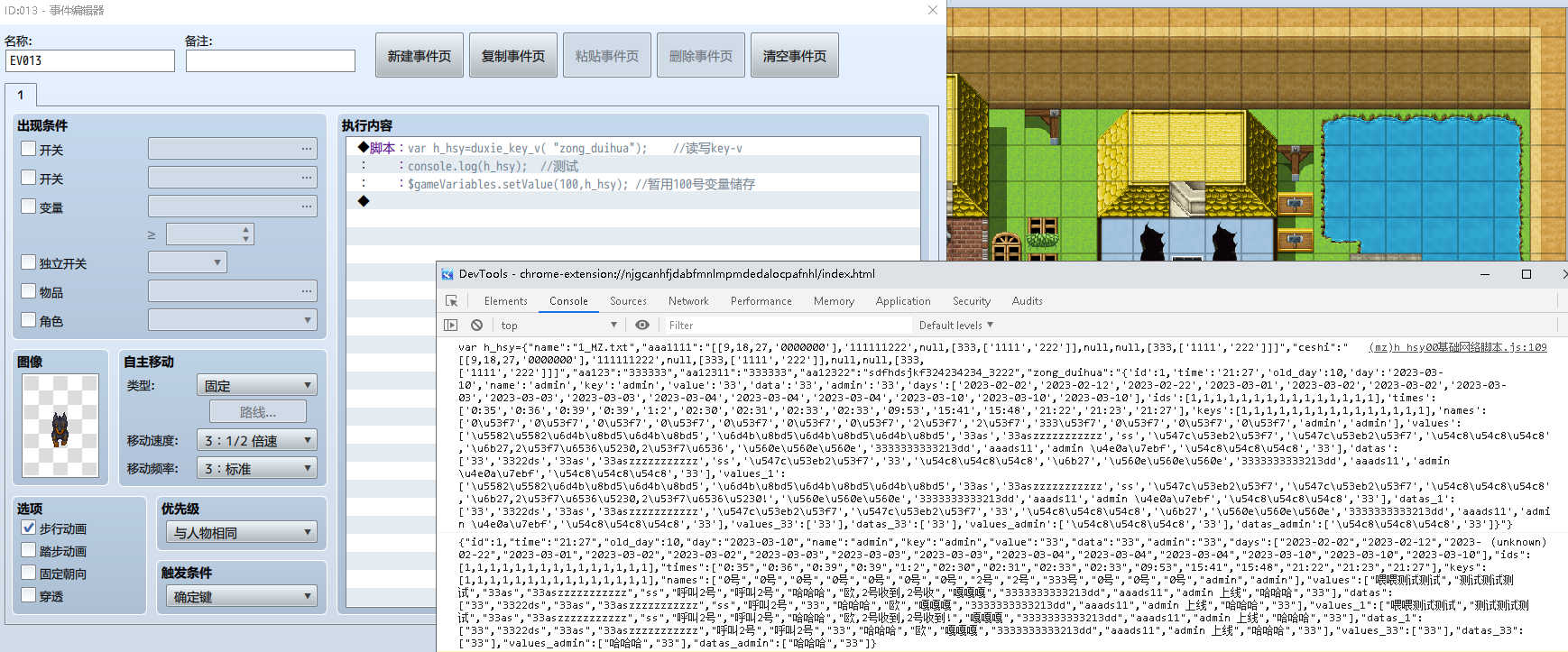Click the 名称 field containing EV013

(x=90, y=60)
